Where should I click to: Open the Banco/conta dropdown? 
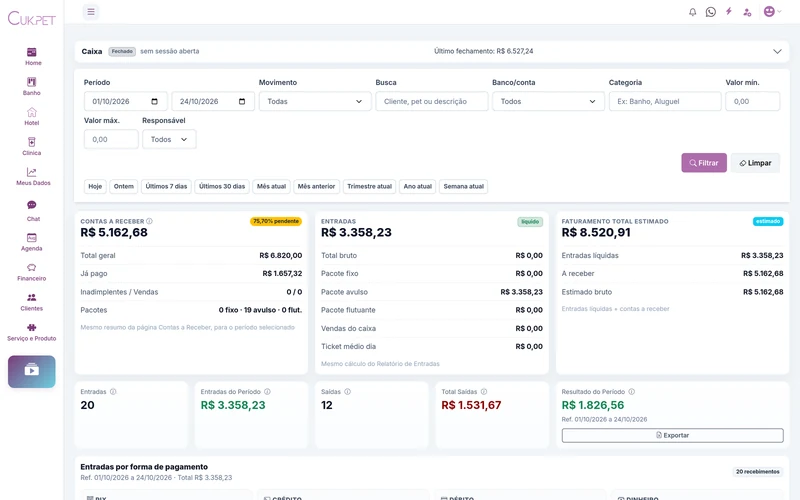548,102
